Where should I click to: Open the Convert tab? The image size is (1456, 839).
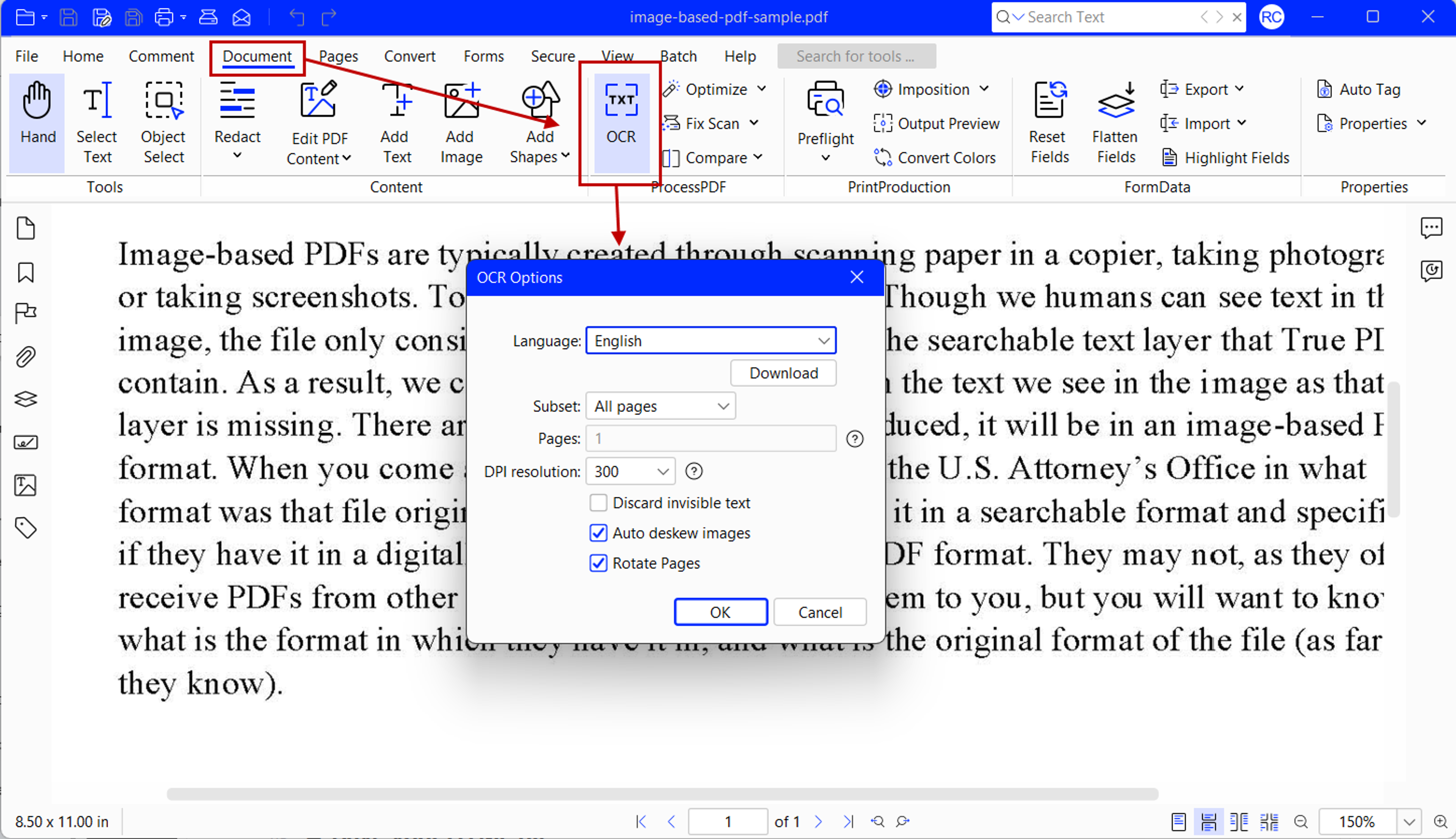409,56
